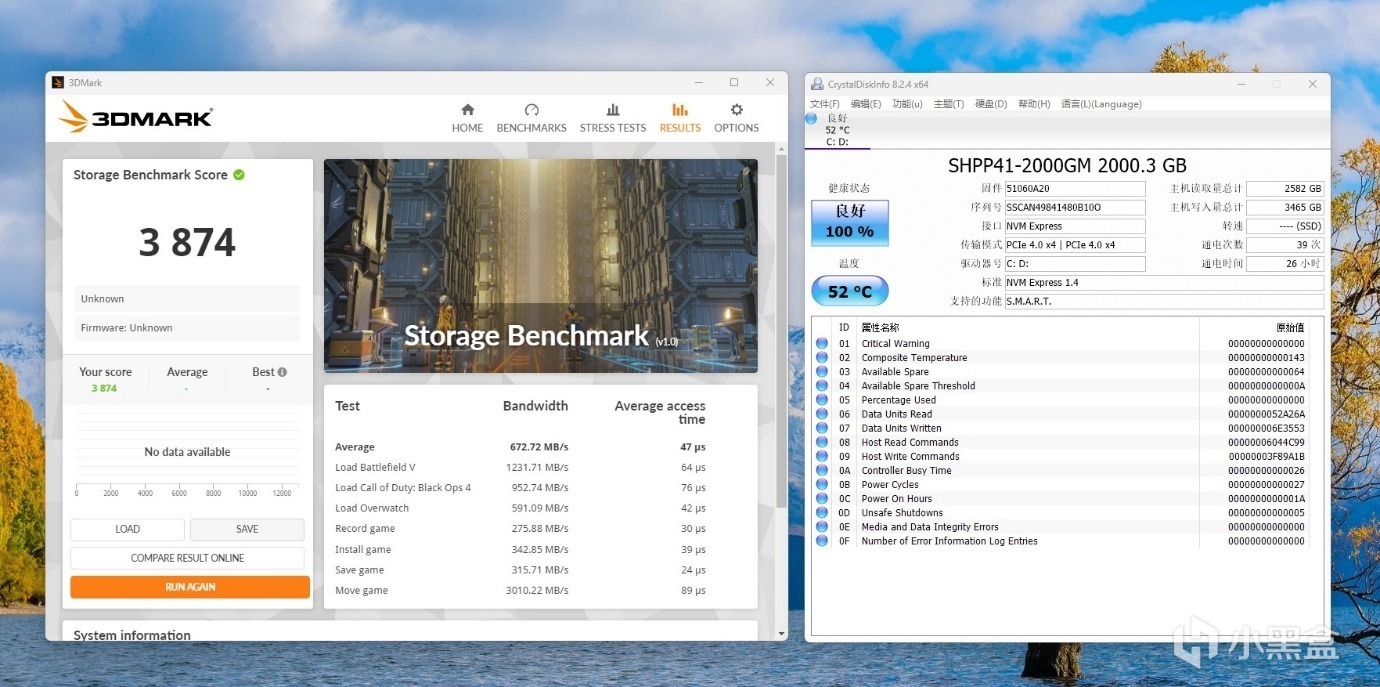The height and width of the screenshot is (687, 1380).
Task: Open the 文件(F) menu in CrystalDiskInfo
Action: click(x=824, y=104)
